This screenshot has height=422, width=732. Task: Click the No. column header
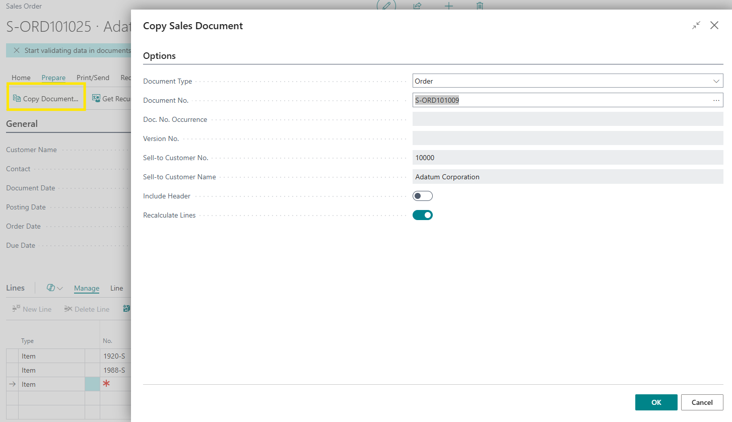pyautogui.click(x=107, y=341)
